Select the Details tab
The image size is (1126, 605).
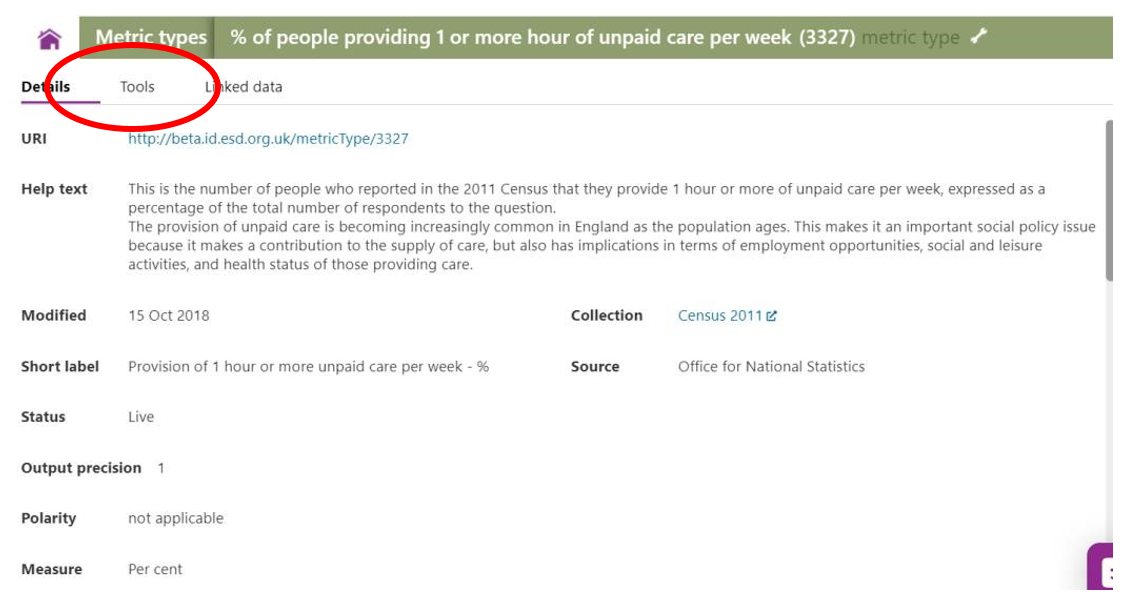click(x=46, y=87)
